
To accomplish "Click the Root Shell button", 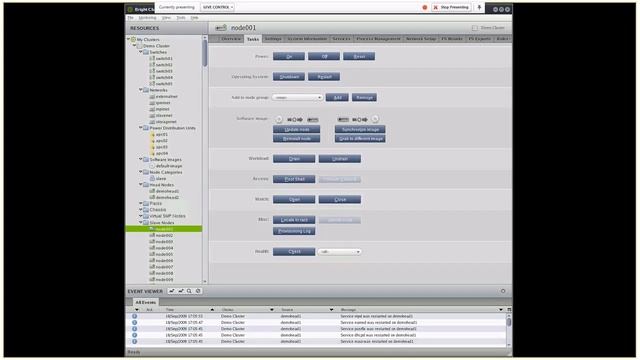I will 294,179.
